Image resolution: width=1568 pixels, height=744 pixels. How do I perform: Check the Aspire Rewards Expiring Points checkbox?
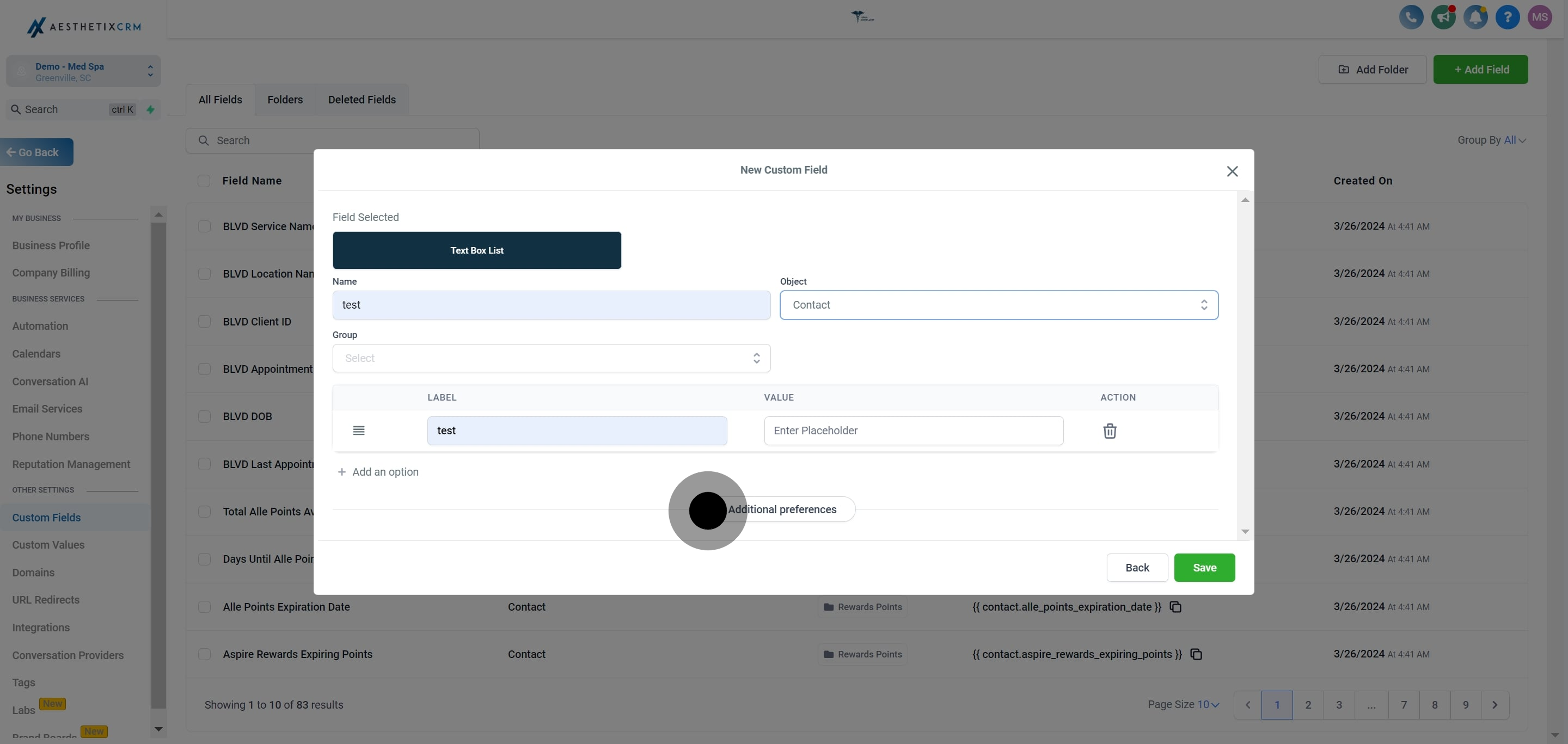pyautogui.click(x=205, y=655)
